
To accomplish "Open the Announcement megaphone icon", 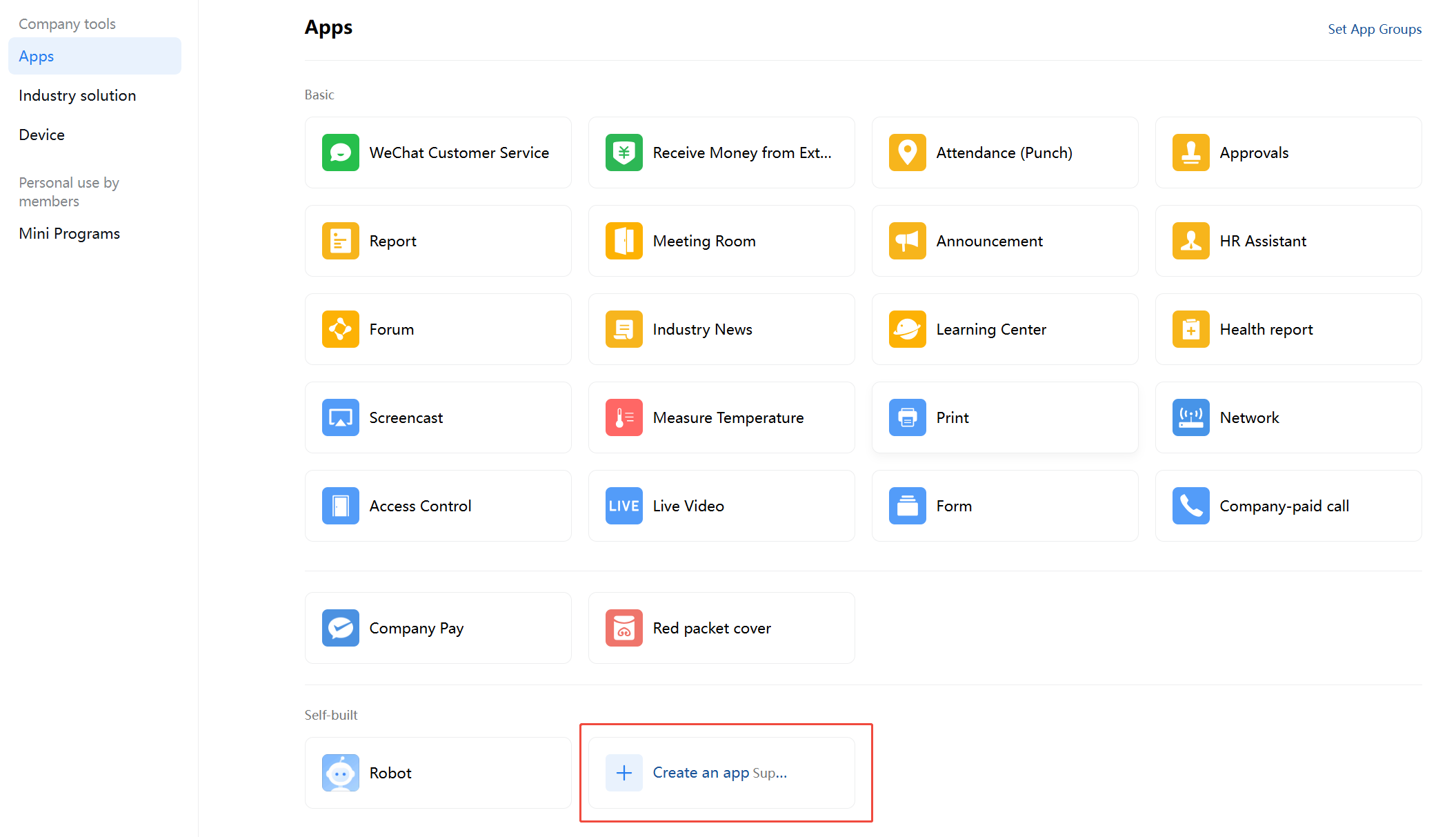I will click(907, 241).
